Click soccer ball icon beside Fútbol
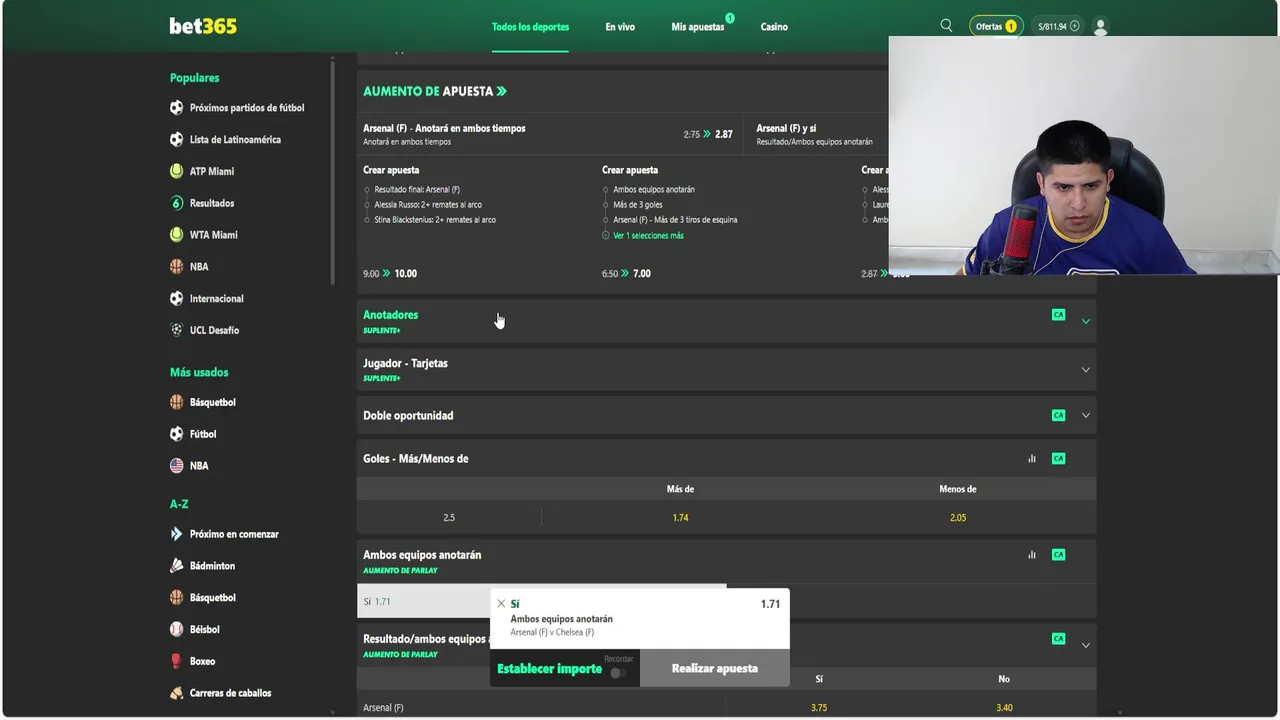Viewport: 1280px width, 720px height. pyautogui.click(x=177, y=434)
